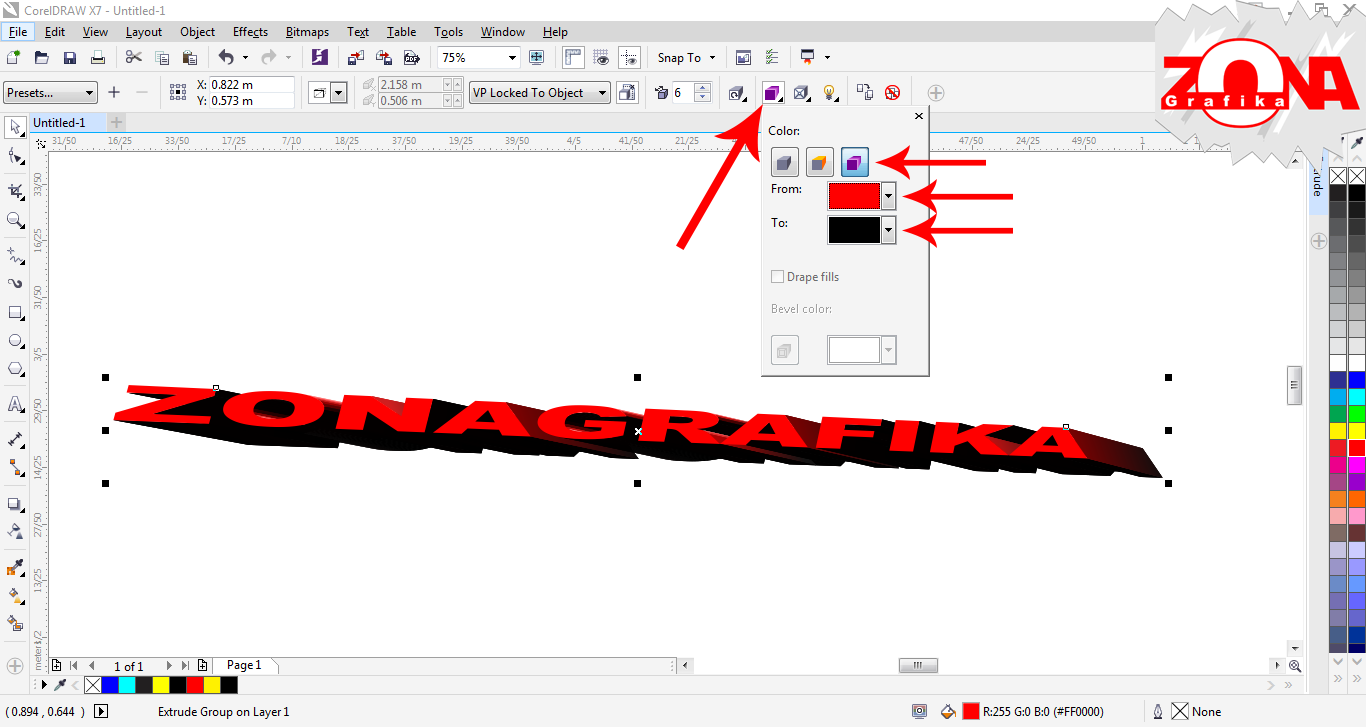Select the Page 1 tab

(244, 665)
